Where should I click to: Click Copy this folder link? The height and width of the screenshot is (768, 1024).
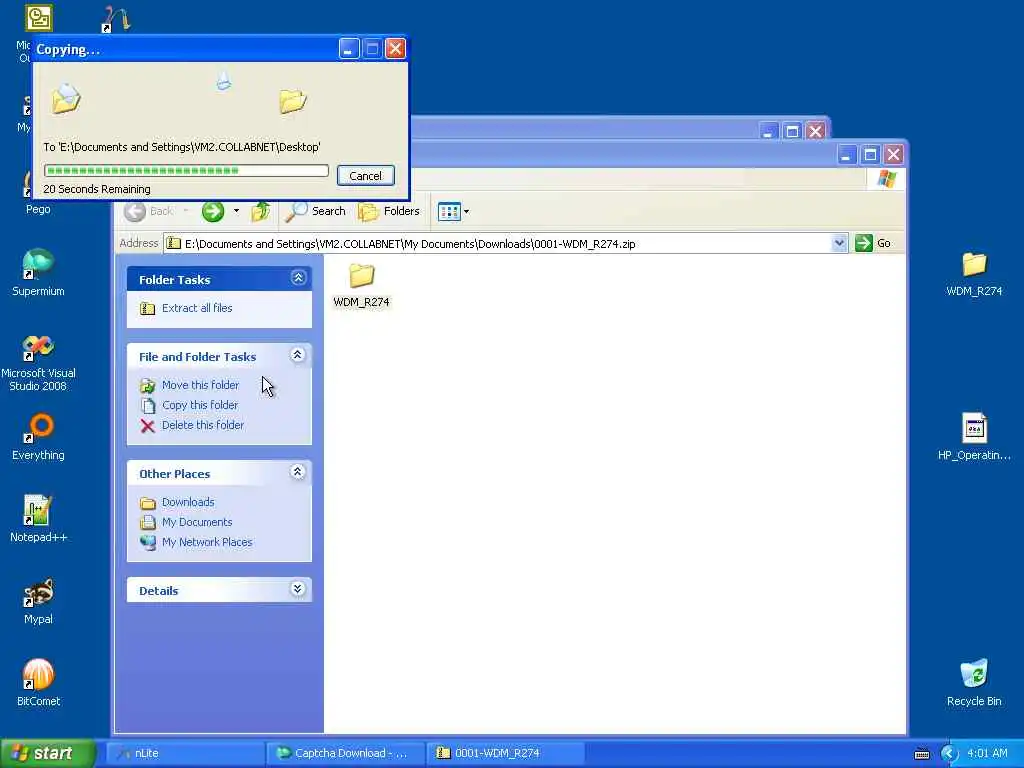coord(200,406)
